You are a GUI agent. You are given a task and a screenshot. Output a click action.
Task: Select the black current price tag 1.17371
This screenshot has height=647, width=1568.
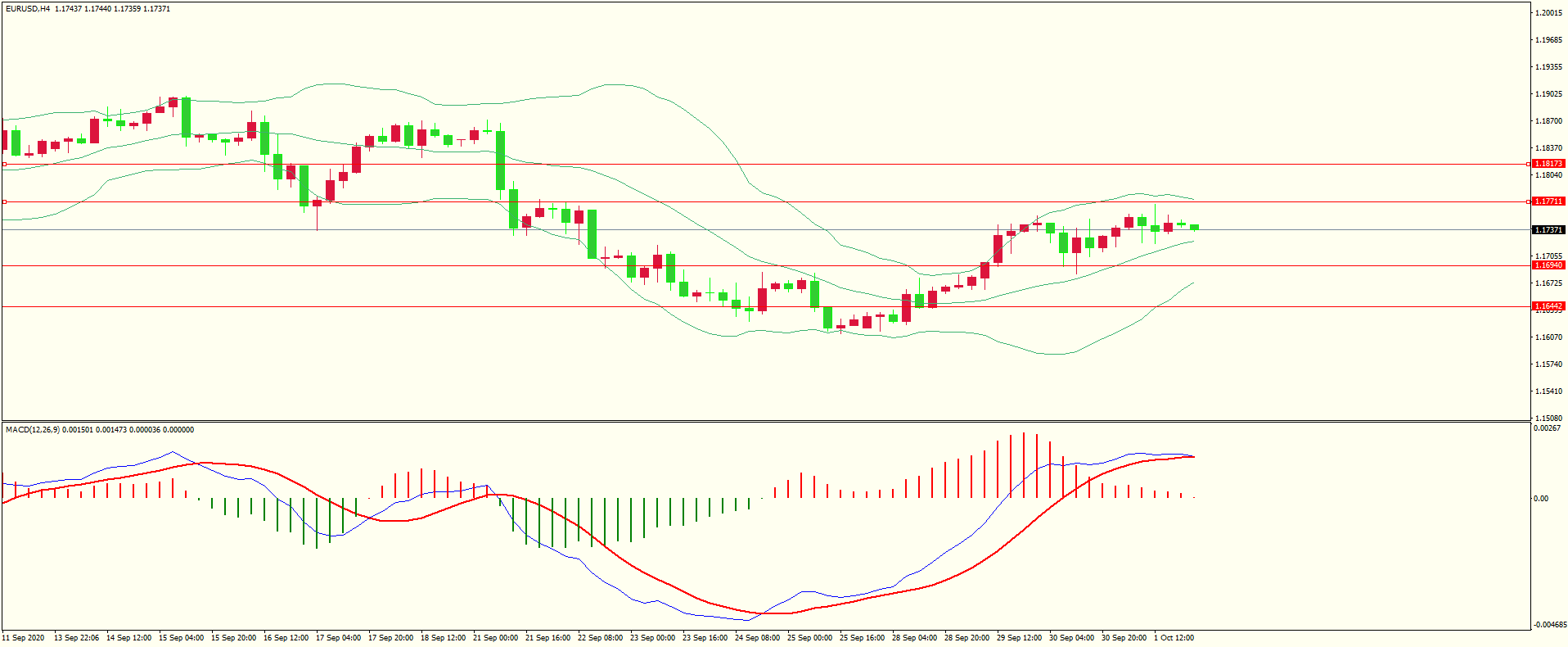point(1548,230)
